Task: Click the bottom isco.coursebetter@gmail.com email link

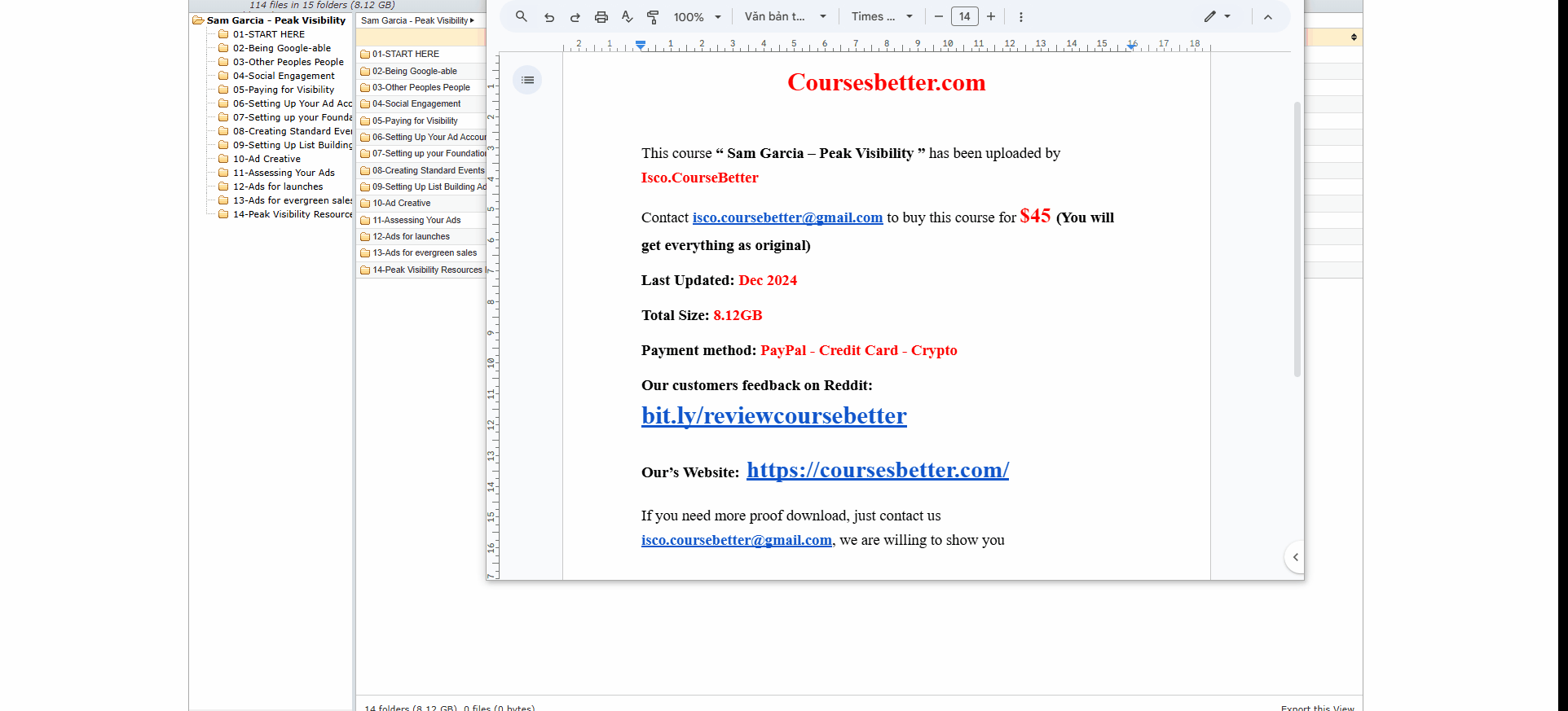Action: [x=737, y=540]
